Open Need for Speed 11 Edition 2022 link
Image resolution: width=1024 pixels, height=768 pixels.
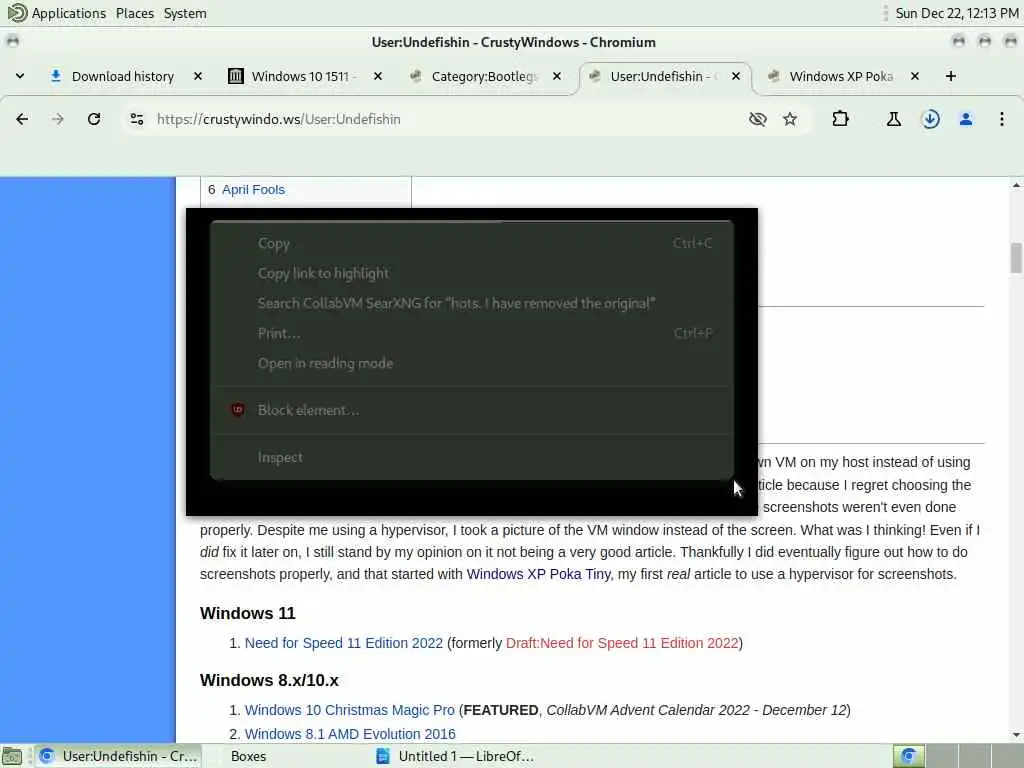pyautogui.click(x=344, y=643)
